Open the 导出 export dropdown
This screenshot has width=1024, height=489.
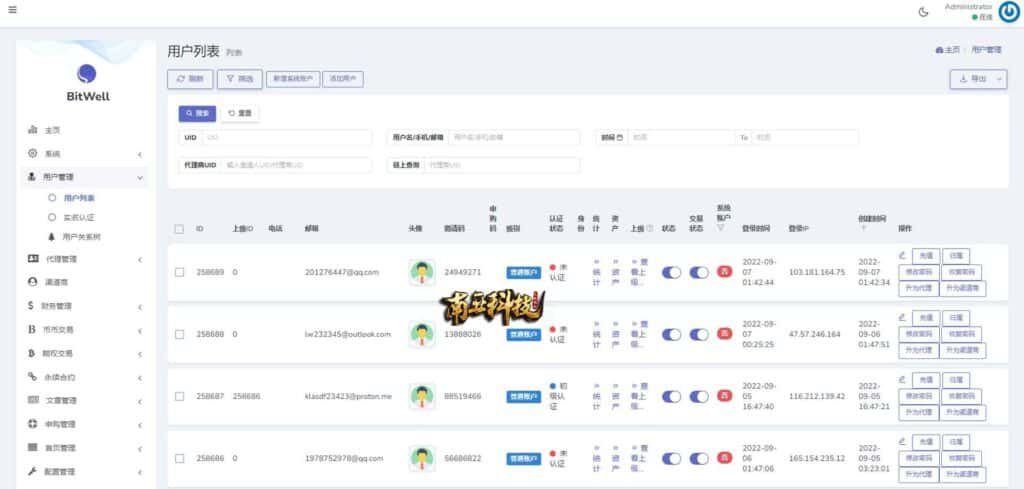pyautogui.click(x=978, y=79)
